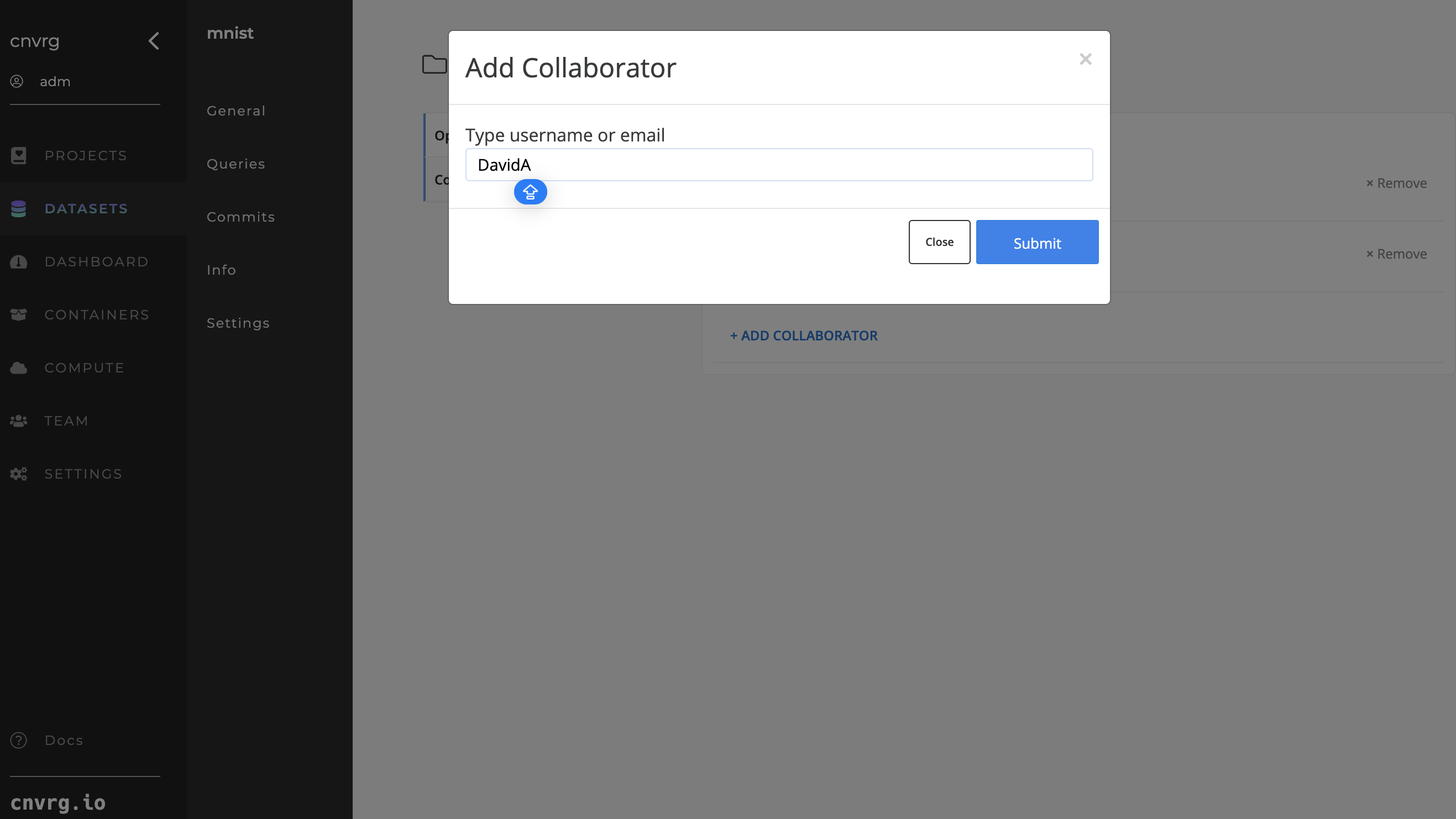Click the user avatar icon in dialog
The width and height of the screenshot is (1456, 819).
[530, 191]
